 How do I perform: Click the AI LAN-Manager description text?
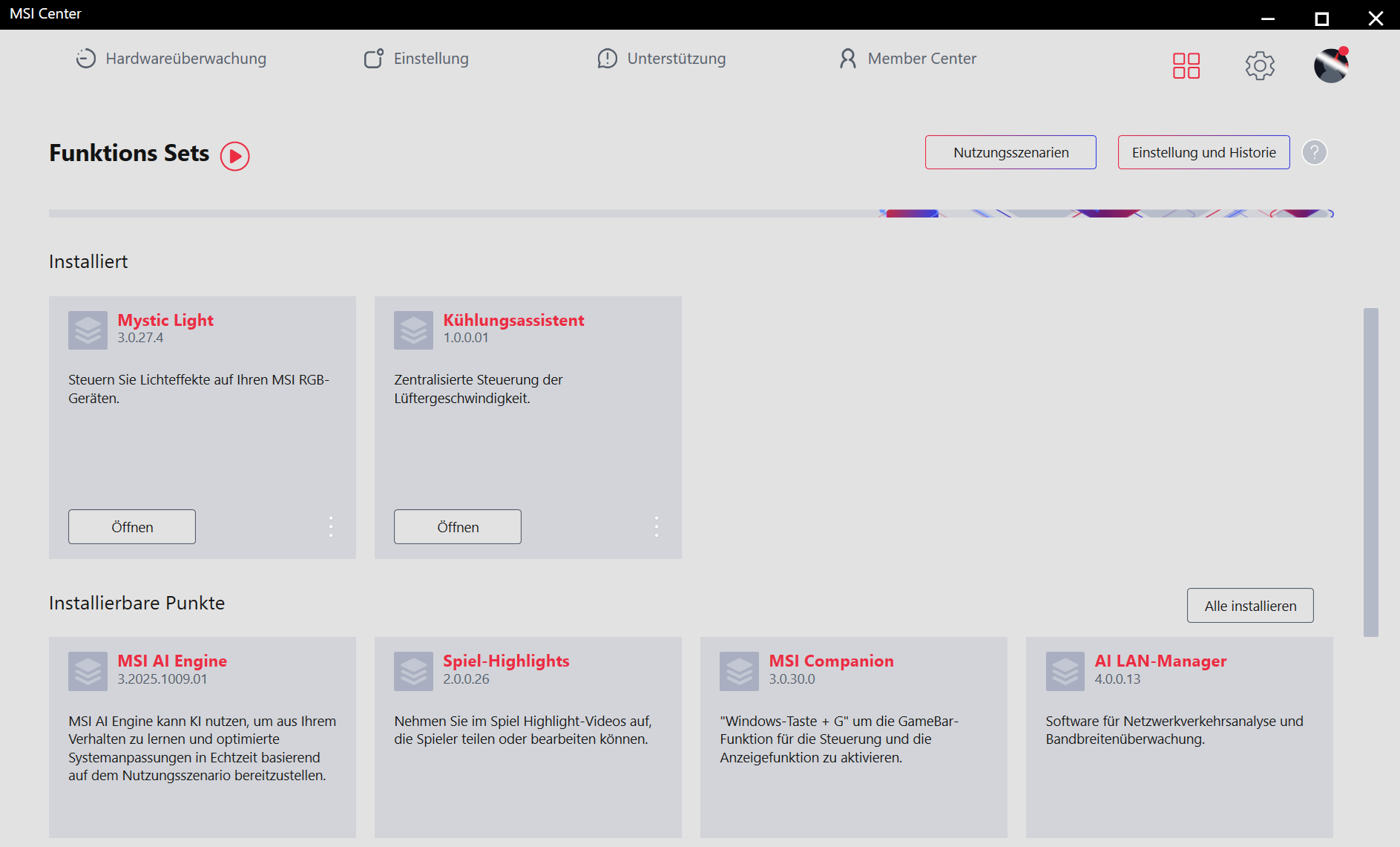1174,730
